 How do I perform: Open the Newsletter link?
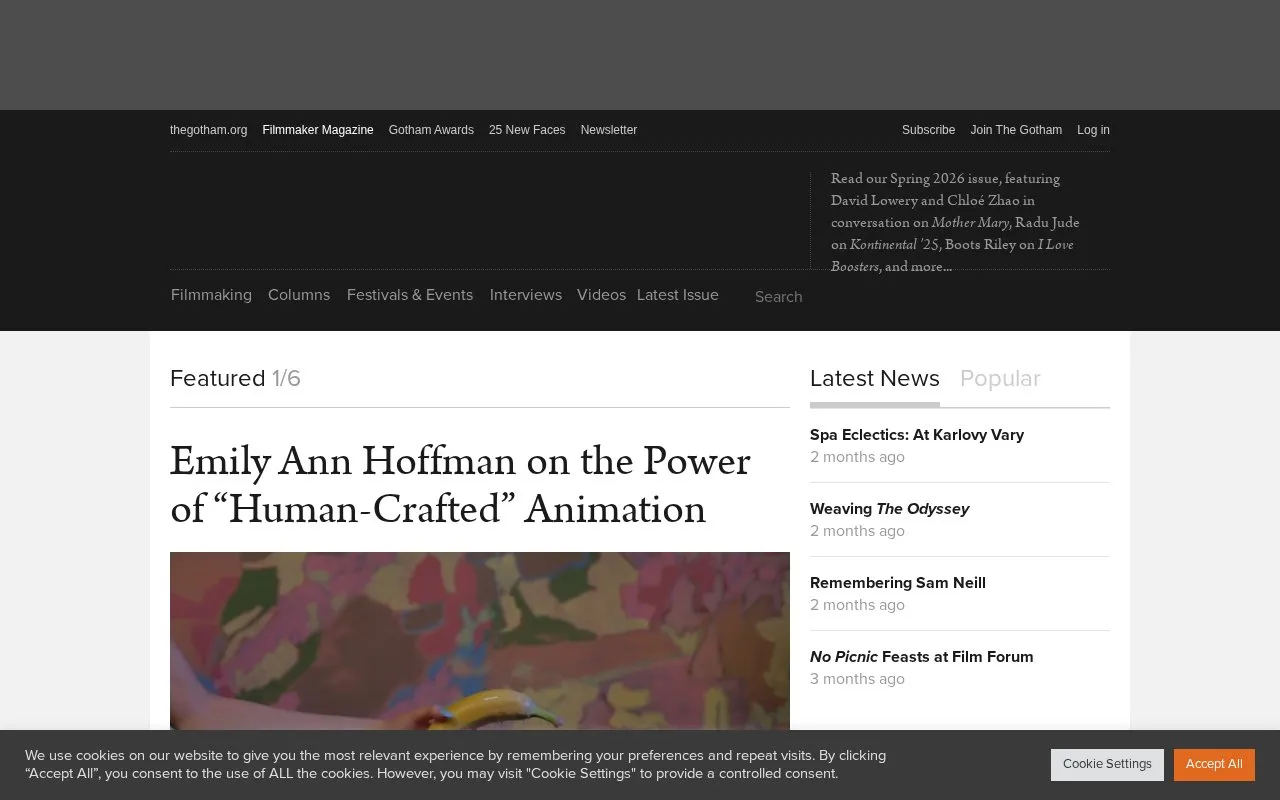pyautogui.click(x=609, y=130)
